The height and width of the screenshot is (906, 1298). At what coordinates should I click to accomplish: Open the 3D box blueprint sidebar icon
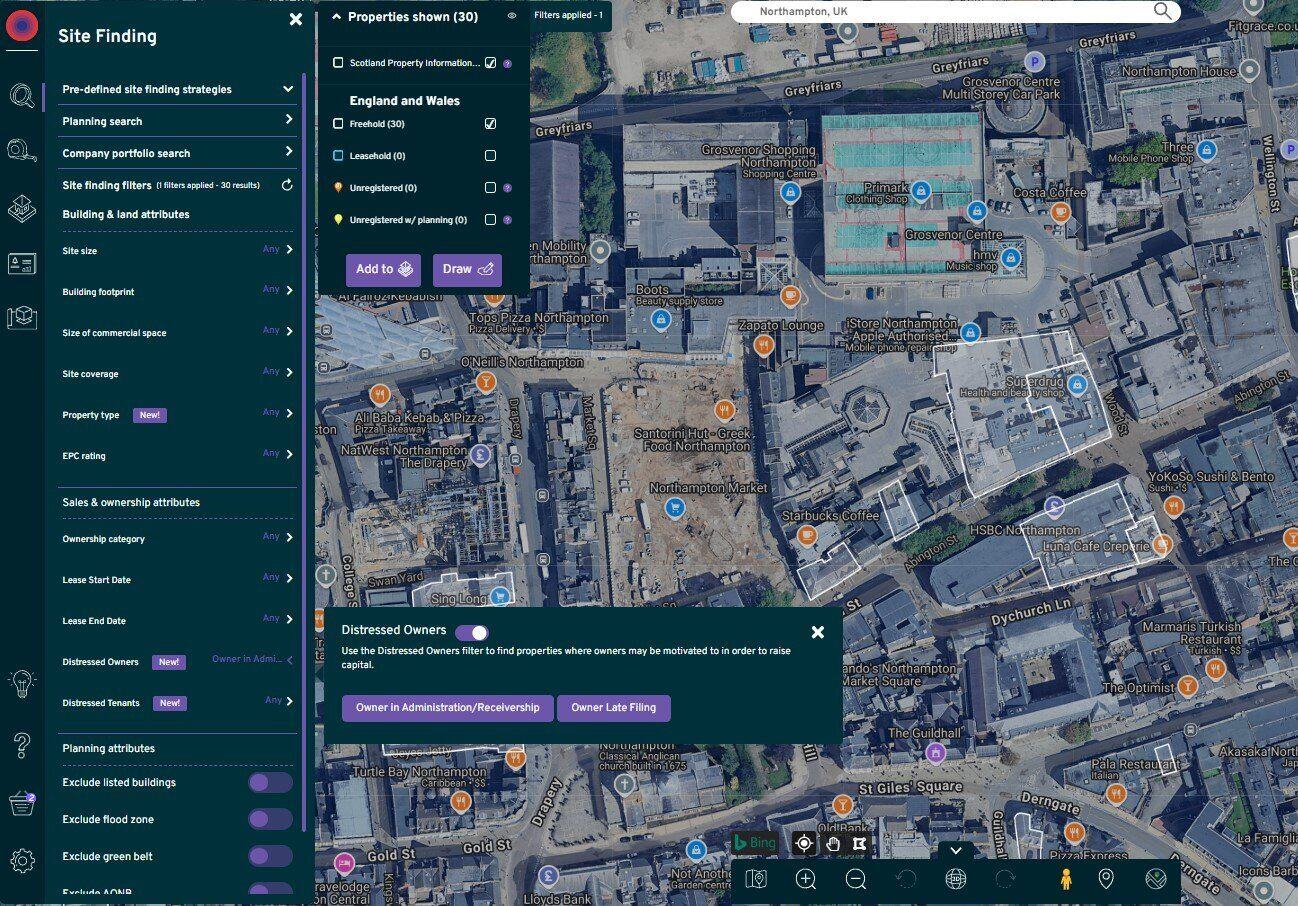click(22, 317)
